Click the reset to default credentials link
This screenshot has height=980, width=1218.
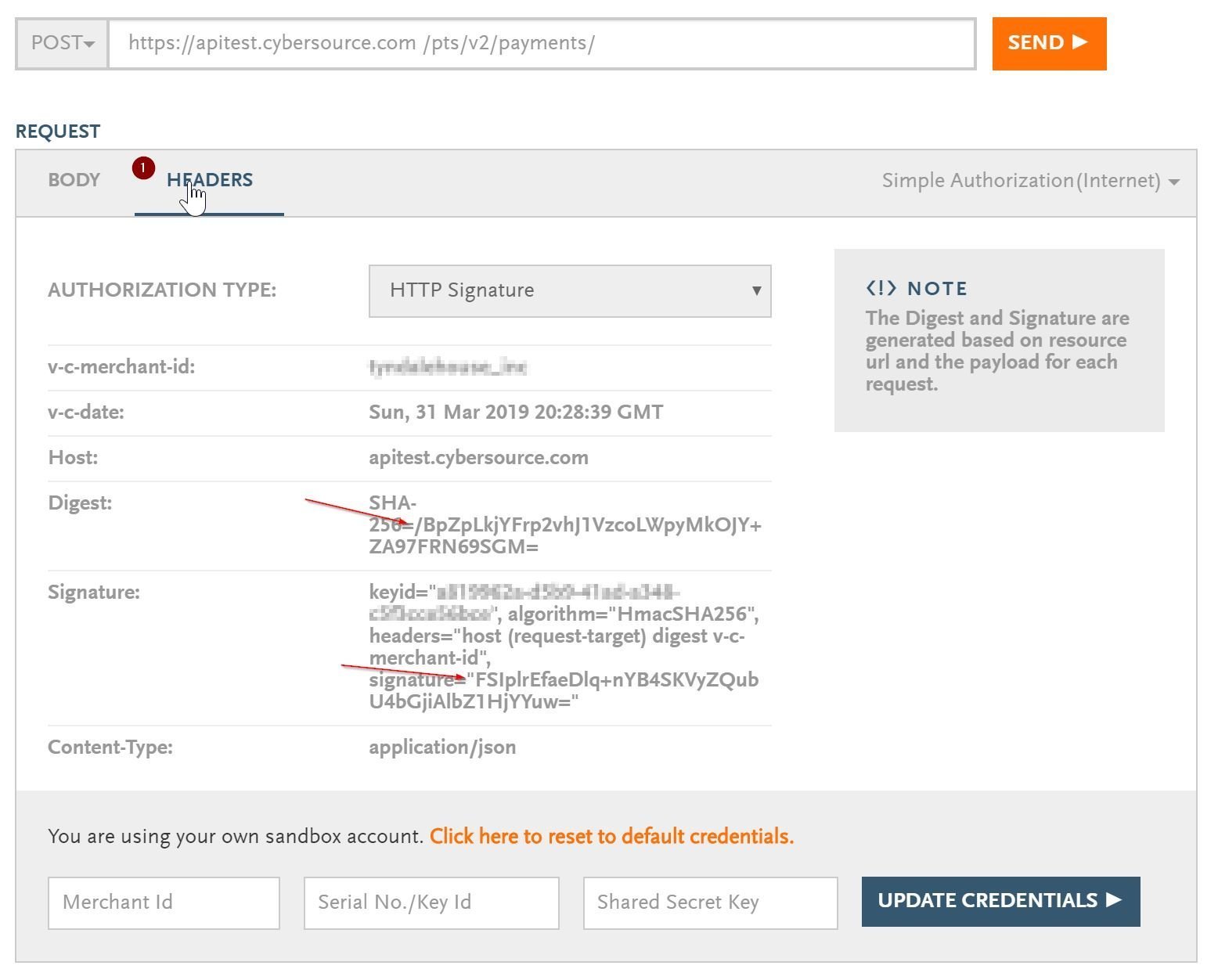click(x=612, y=835)
